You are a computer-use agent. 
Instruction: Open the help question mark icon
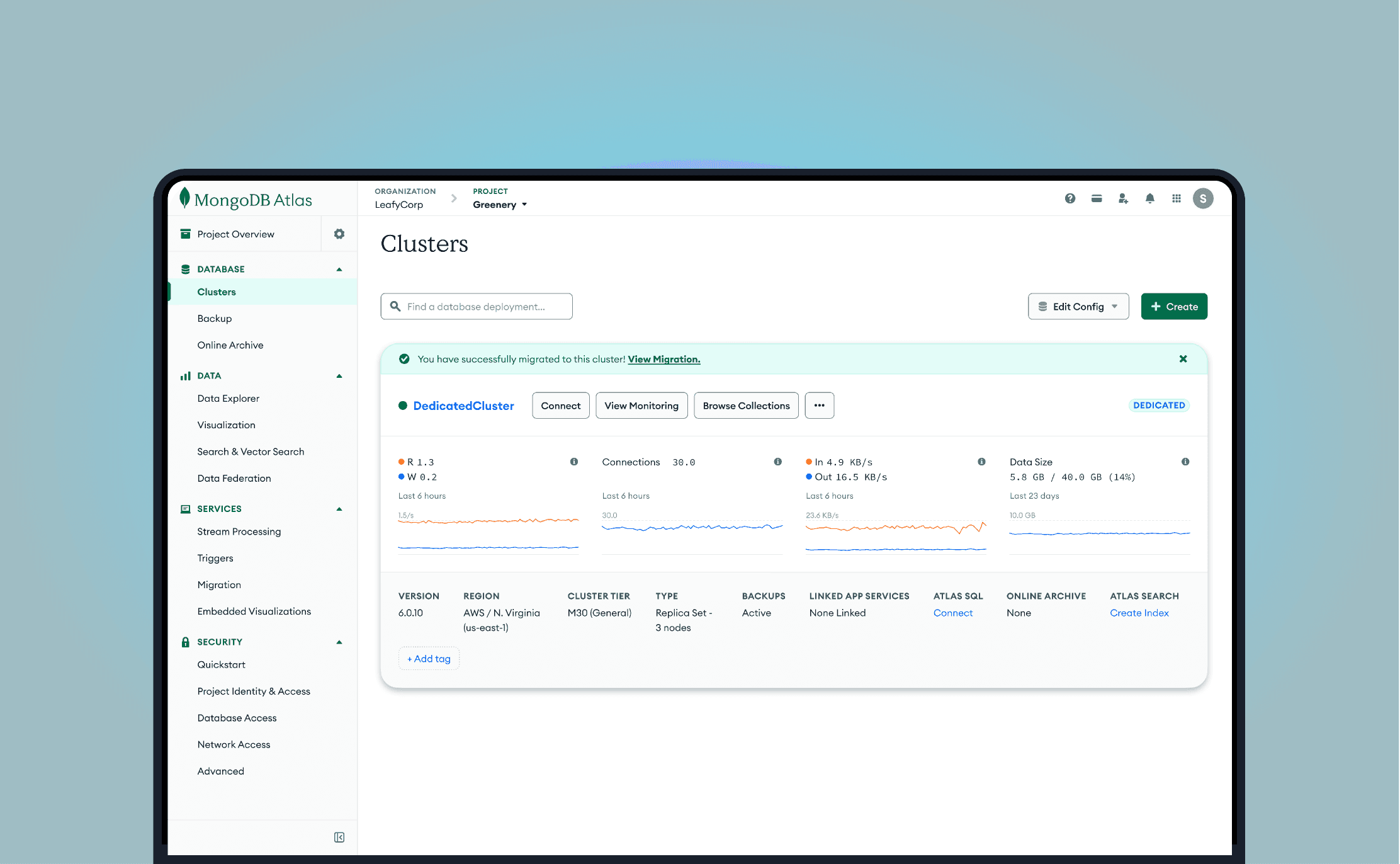(1070, 198)
